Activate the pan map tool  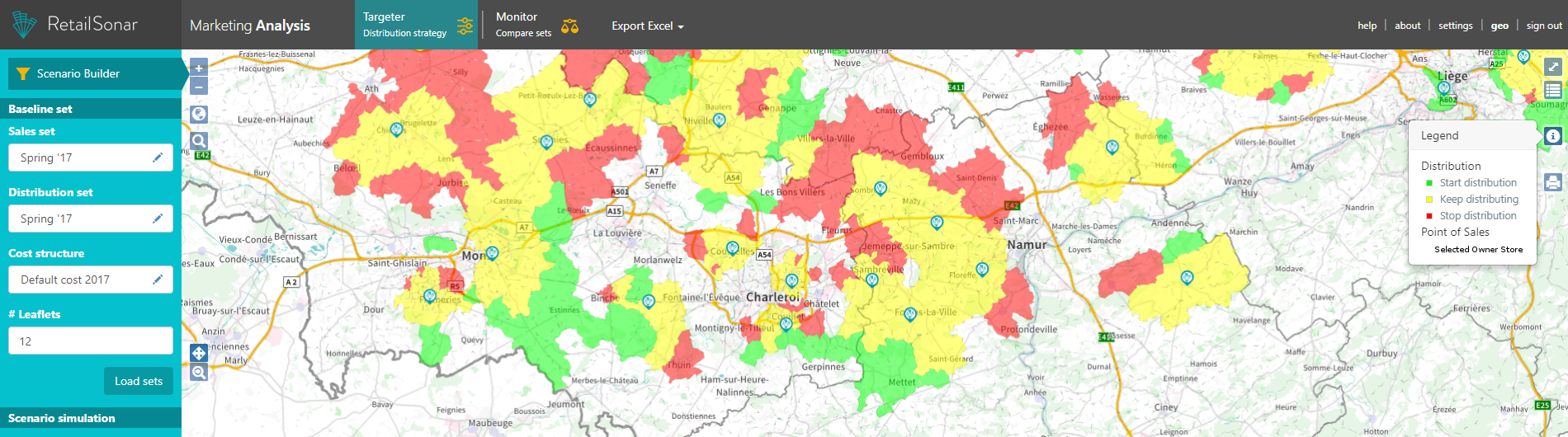199,353
